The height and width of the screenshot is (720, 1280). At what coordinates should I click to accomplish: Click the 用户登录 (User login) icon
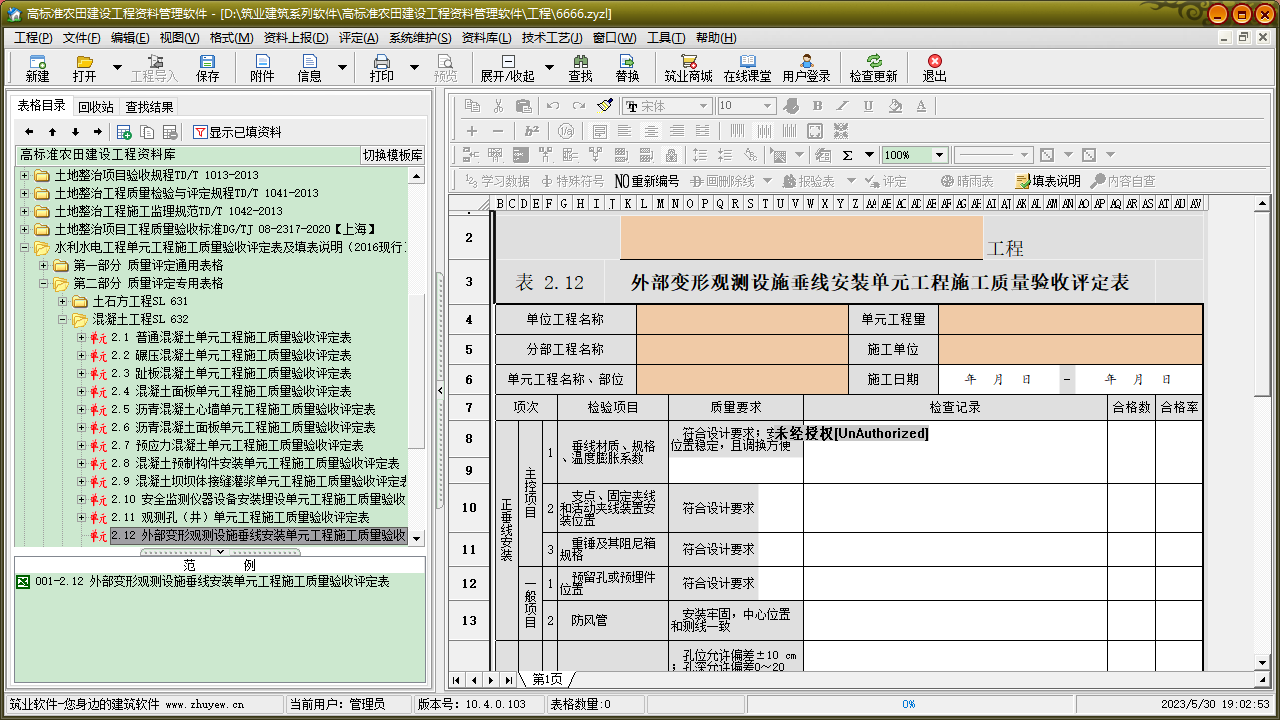pos(806,67)
